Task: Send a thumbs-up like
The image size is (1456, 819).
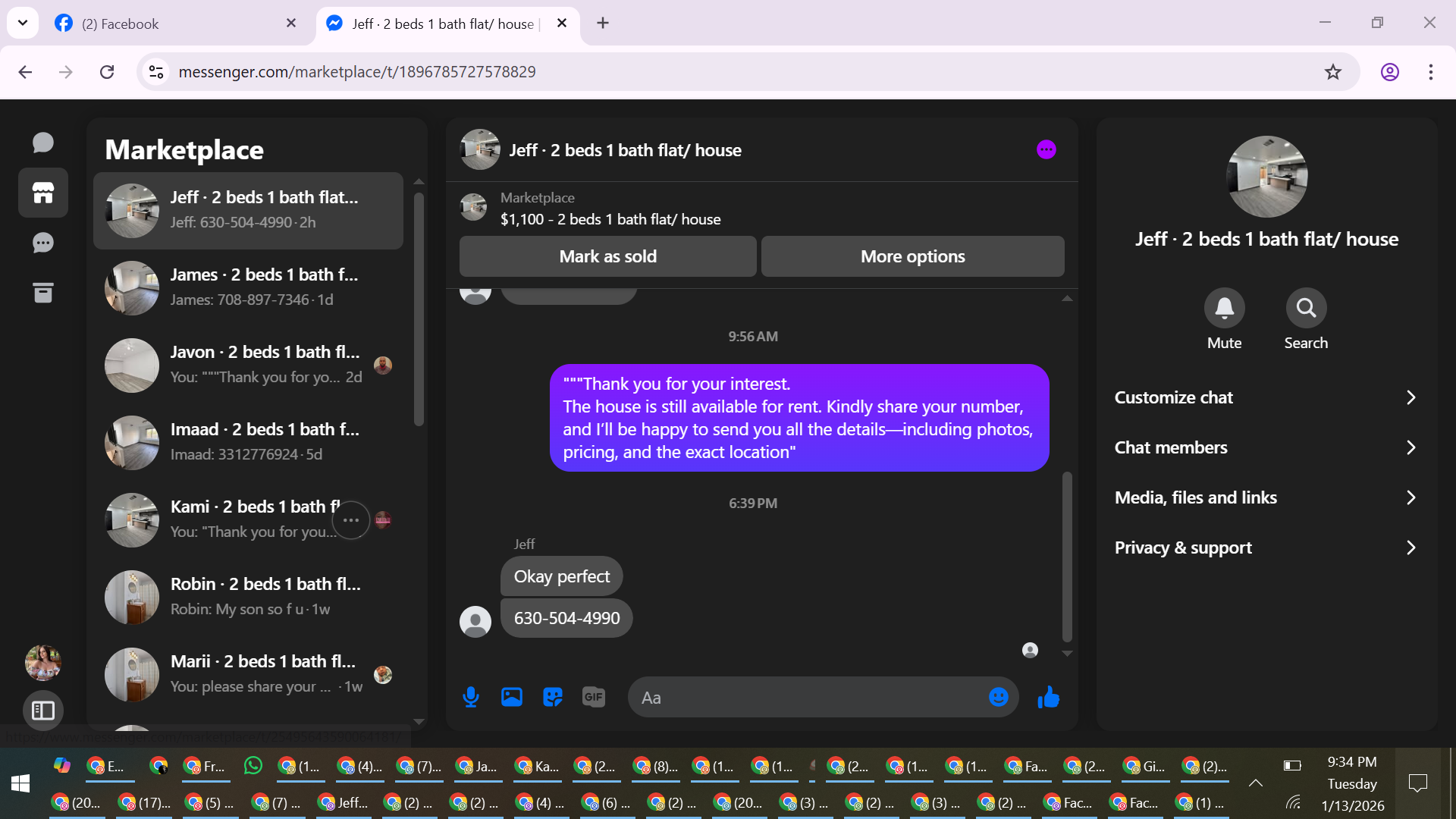Action: pos(1049,697)
